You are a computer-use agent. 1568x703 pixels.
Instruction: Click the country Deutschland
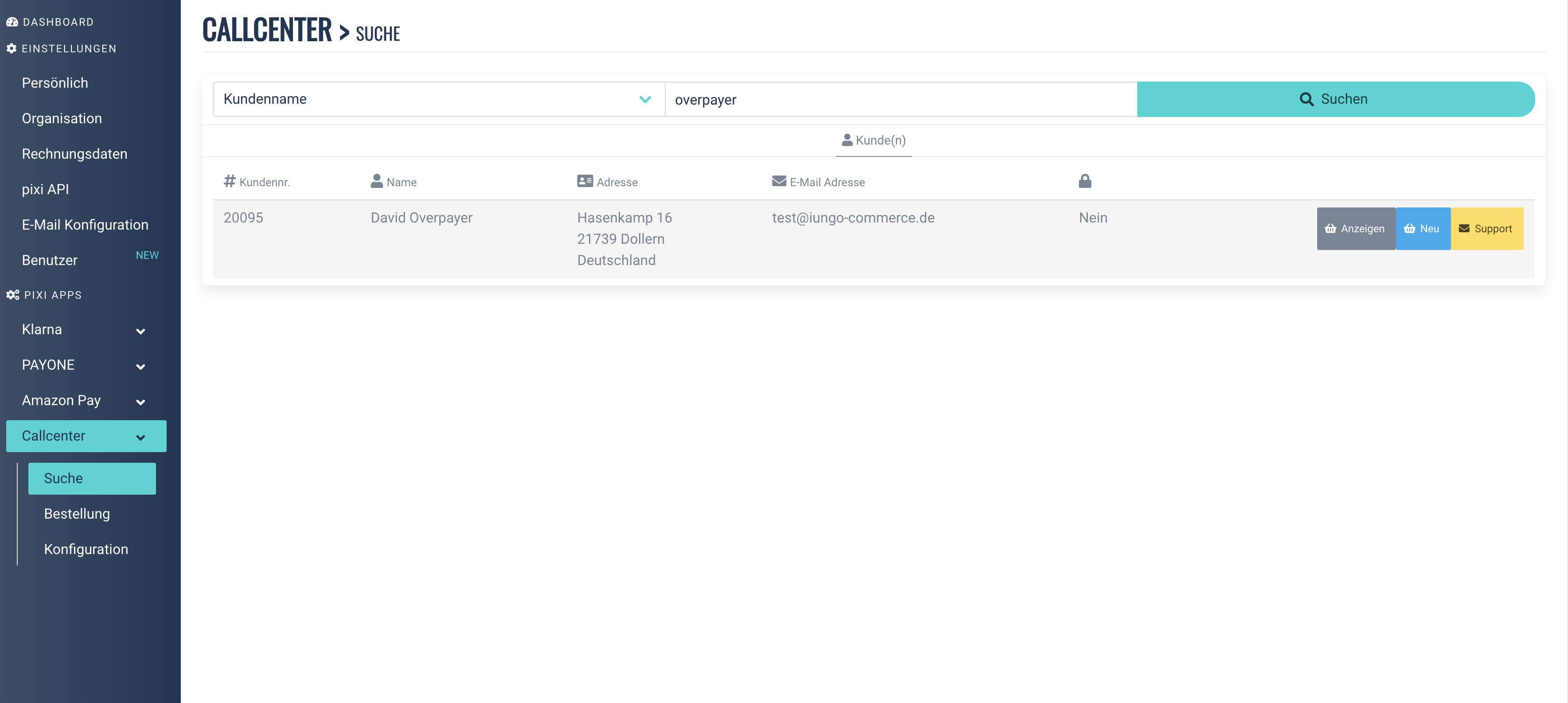coord(616,261)
